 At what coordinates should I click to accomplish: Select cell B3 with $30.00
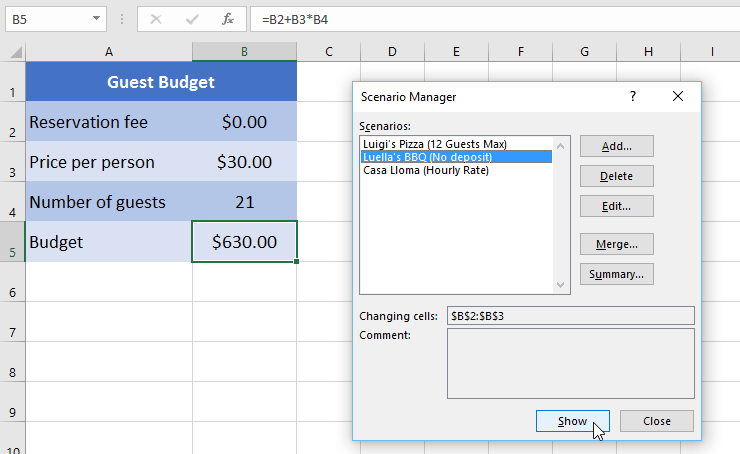tap(244, 161)
